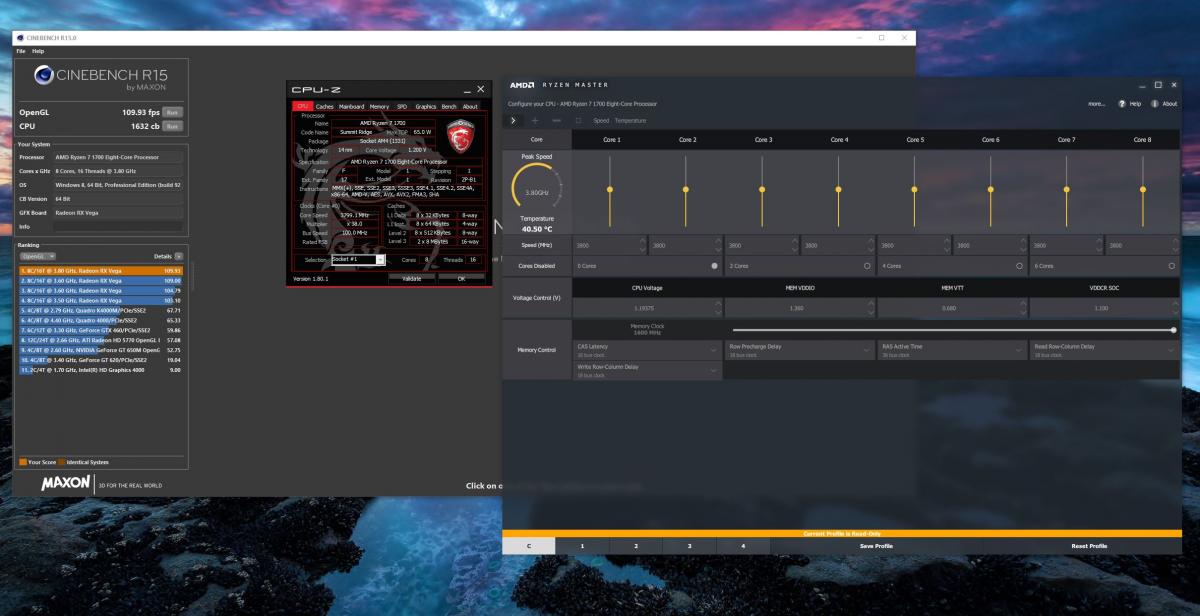The width and height of the screenshot is (1200, 616).
Task: Toggle the Speed/Temperature checkbox in Ryzen Master
Action: (x=578, y=120)
